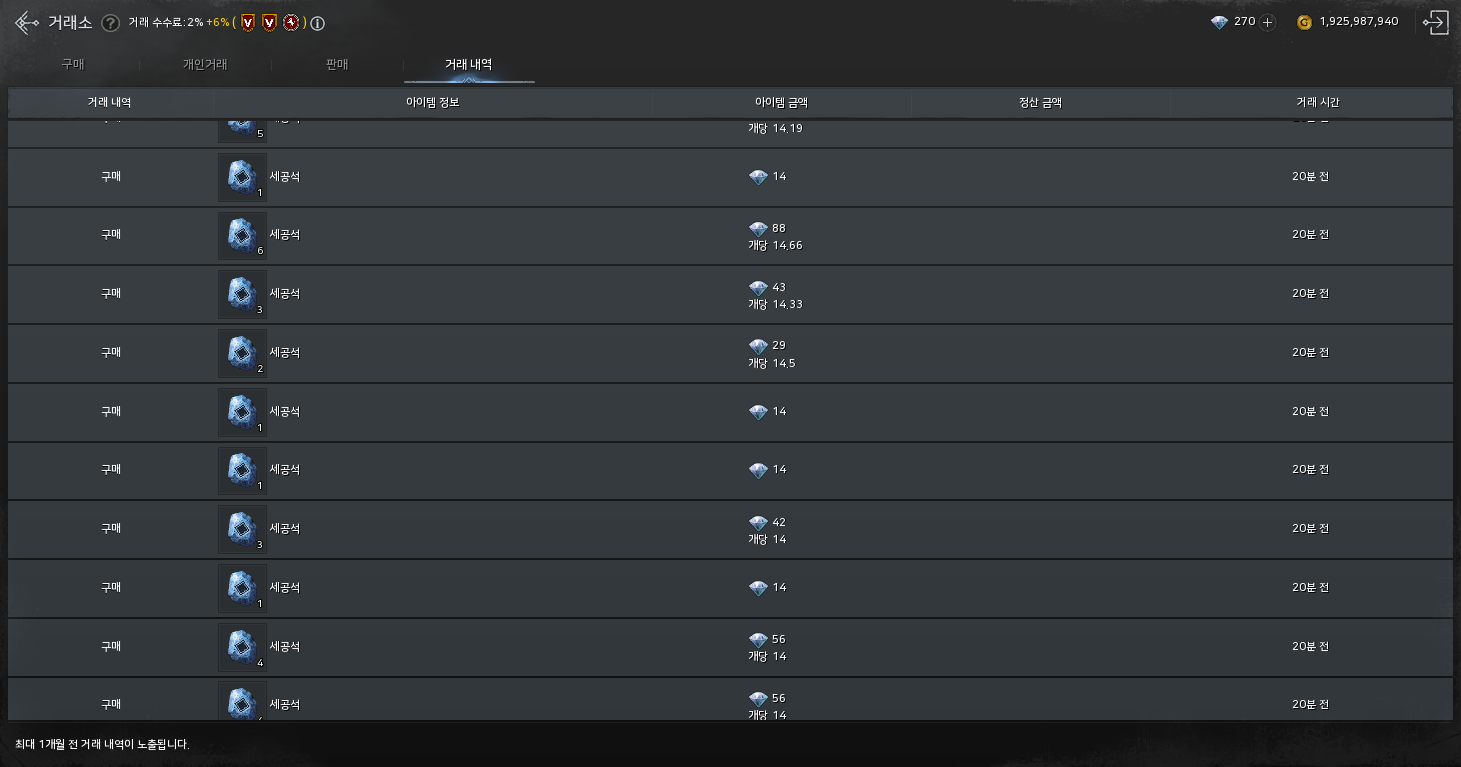Select the 거래 내역 tab
Image resolution: width=1461 pixels, height=767 pixels.
pyautogui.click(x=468, y=64)
